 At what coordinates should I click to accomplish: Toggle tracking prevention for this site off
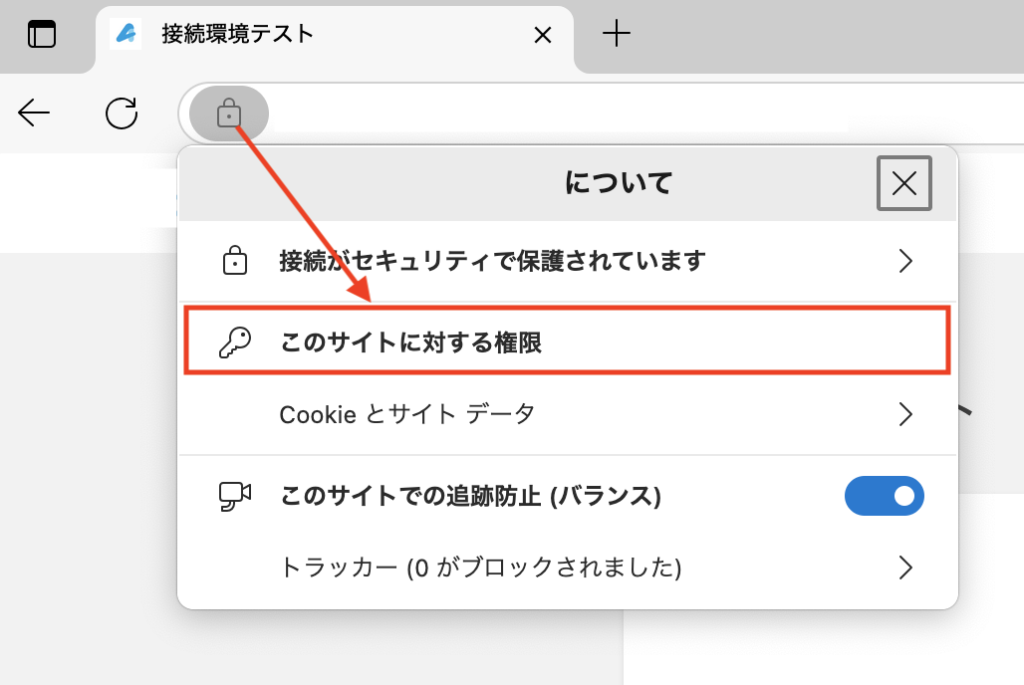(884, 495)
